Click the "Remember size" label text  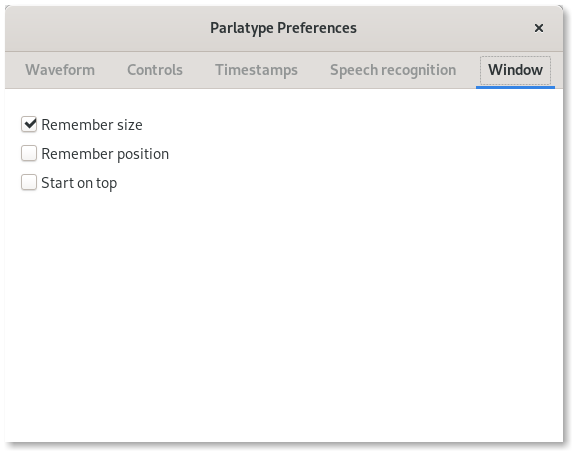point(92,125)
